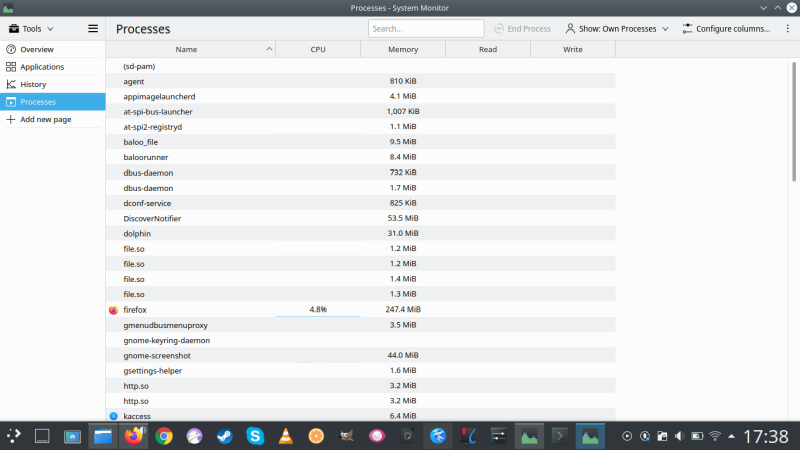Click the Read column header
The image size is (800, 450).
pyautogui.click(x=488, y=49)
